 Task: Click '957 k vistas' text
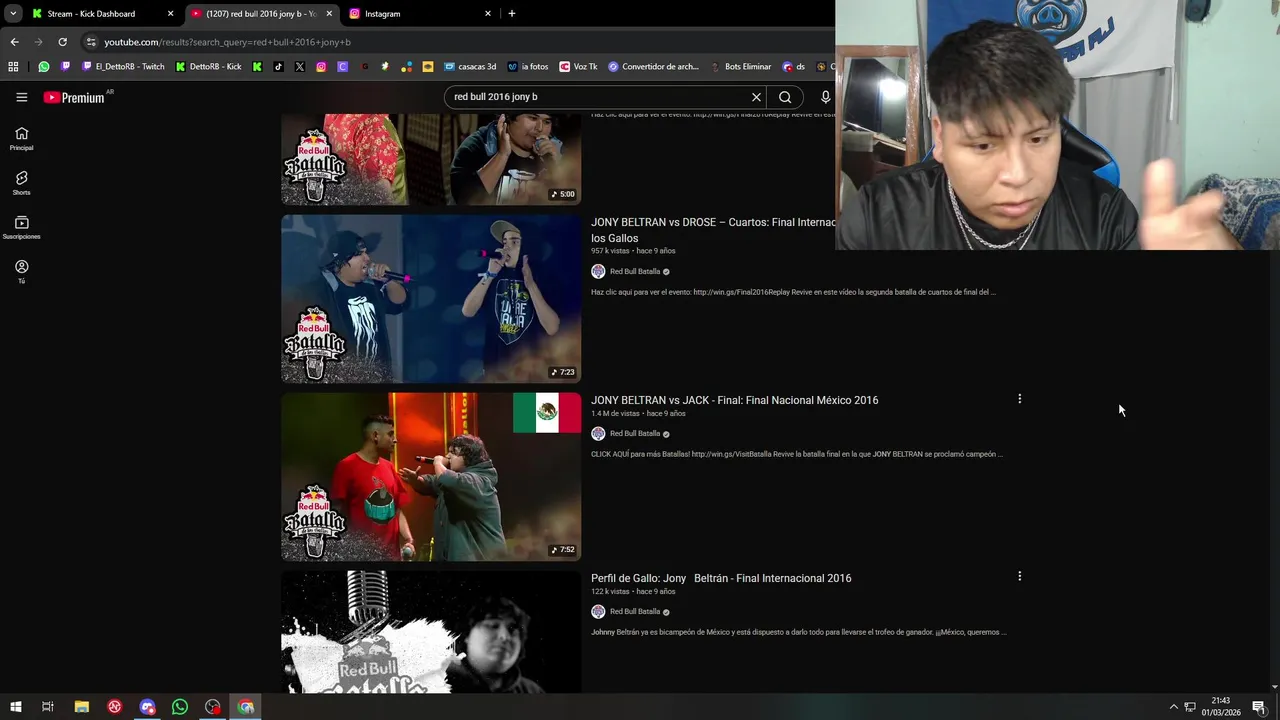[x=610, y=251]
